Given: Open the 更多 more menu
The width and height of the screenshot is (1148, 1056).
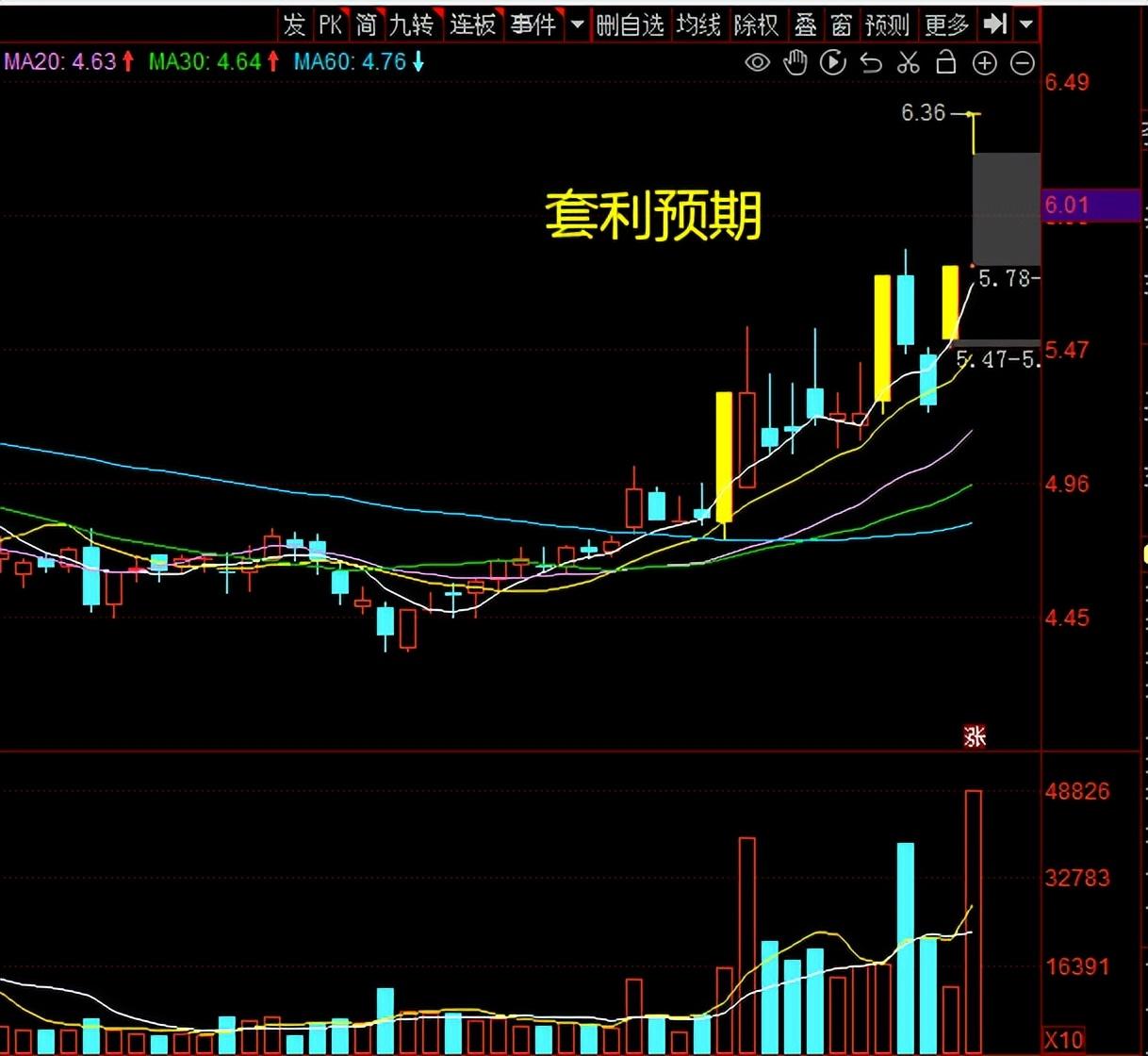Looking at the screenshot, I should [x=946, y=25].
